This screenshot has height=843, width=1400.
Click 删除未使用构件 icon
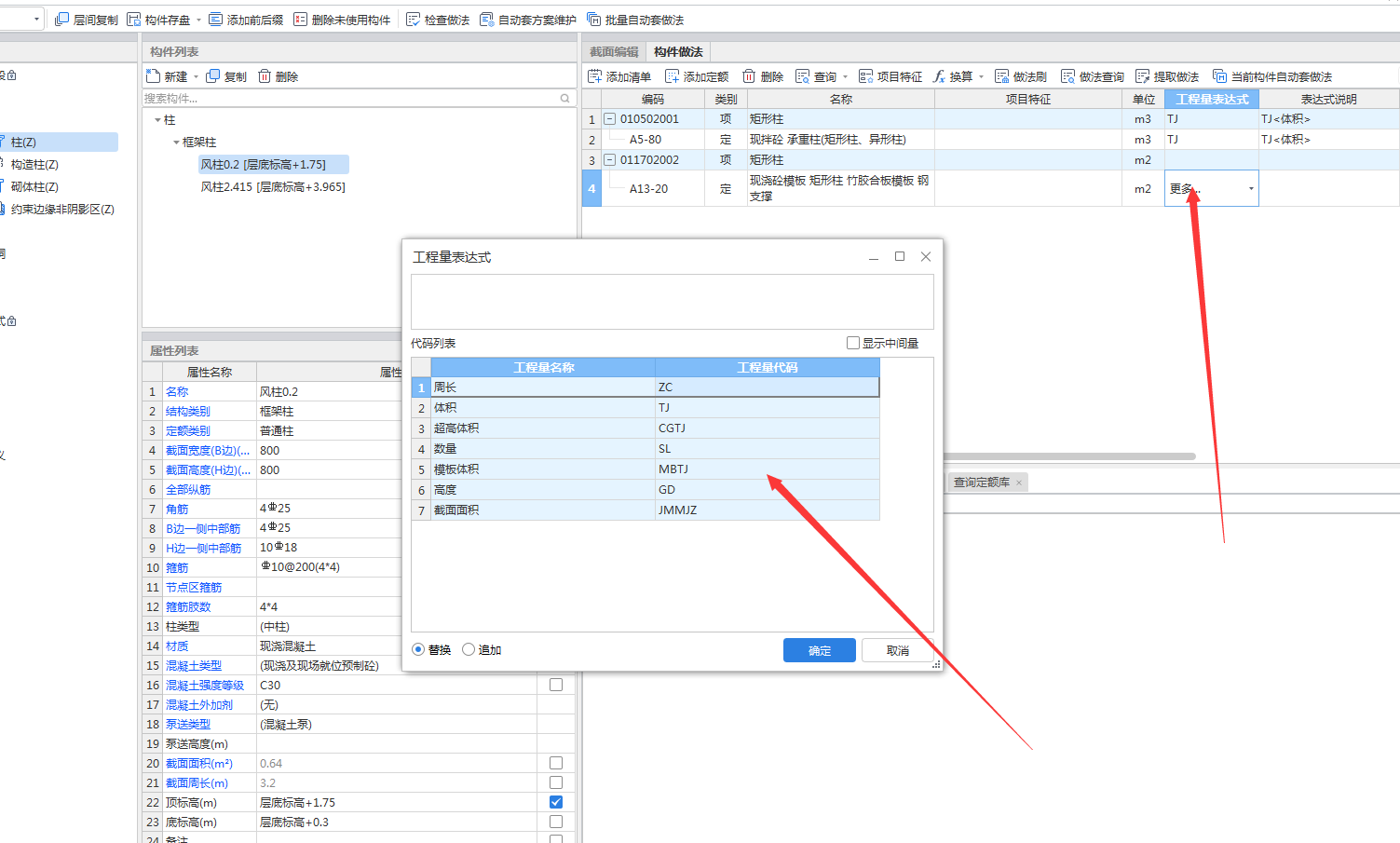tap(300, 20)
